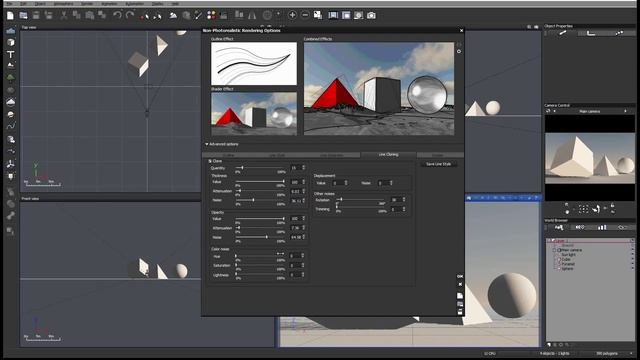Select the cloud tool in left toolbar
This screenshot has height=360, width=640.
pos(11,102)
